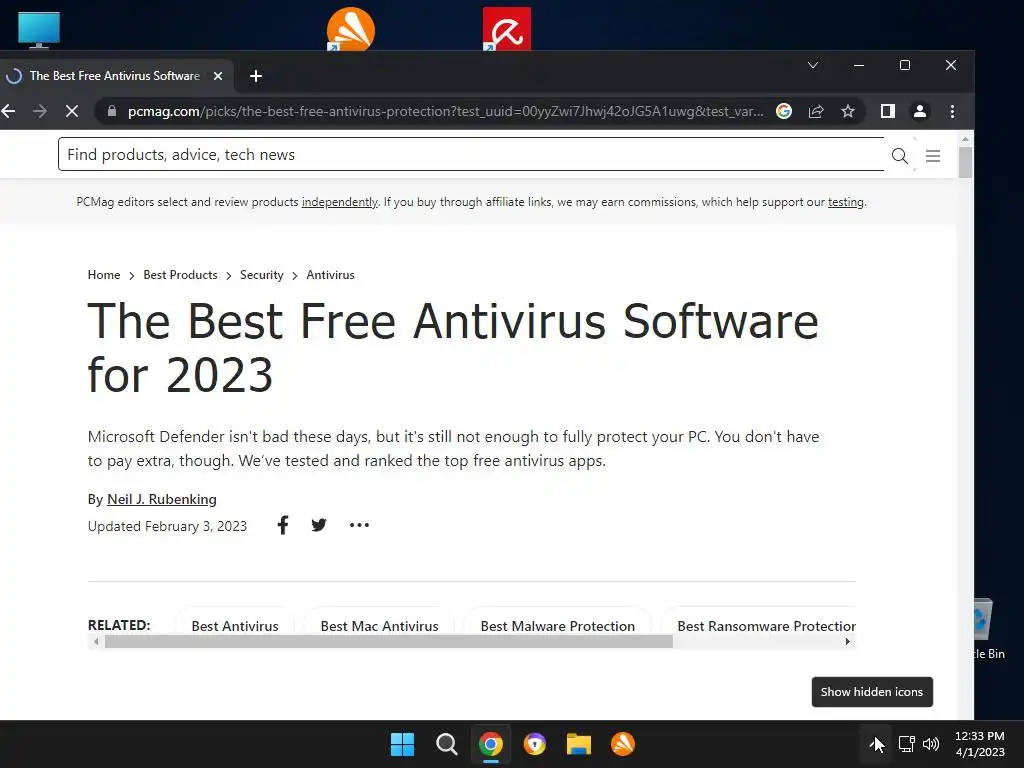Open taskbar Search
1024x768 pixels.
447,744
